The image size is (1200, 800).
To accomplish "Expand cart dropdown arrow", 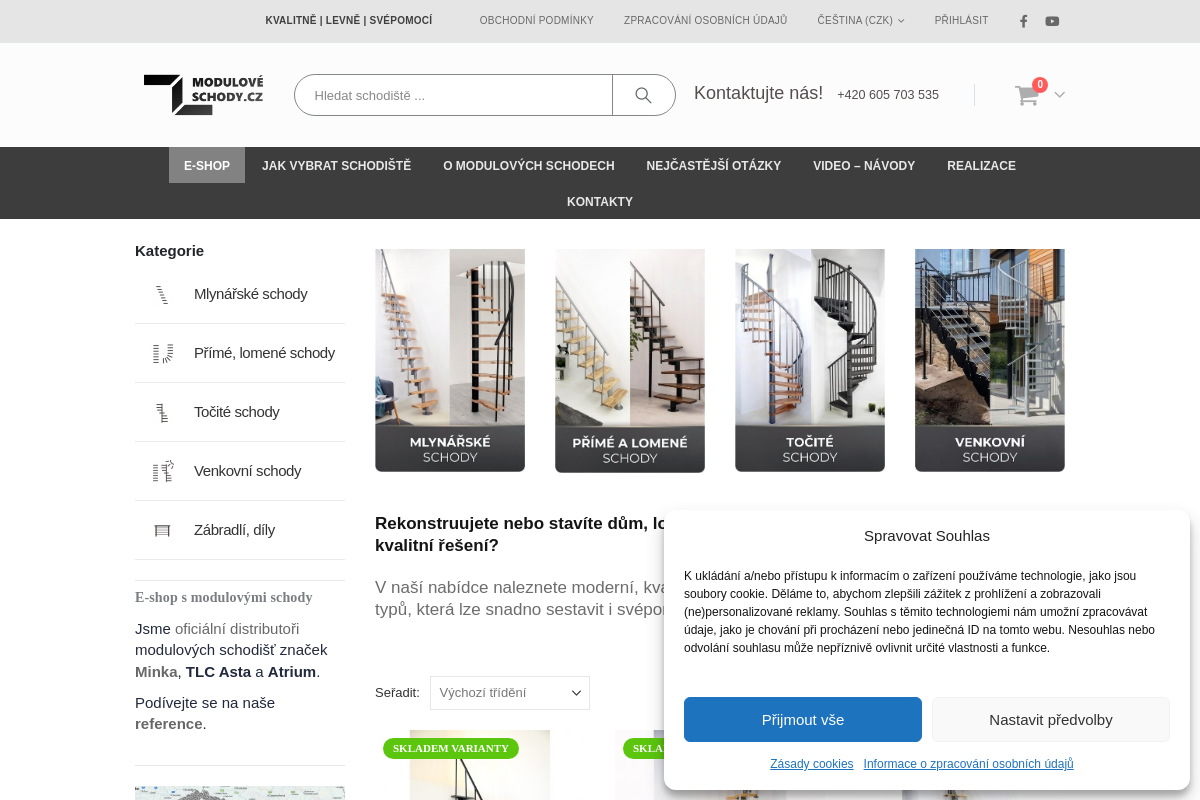I will pyautogui.click(x=1059, y=95).
